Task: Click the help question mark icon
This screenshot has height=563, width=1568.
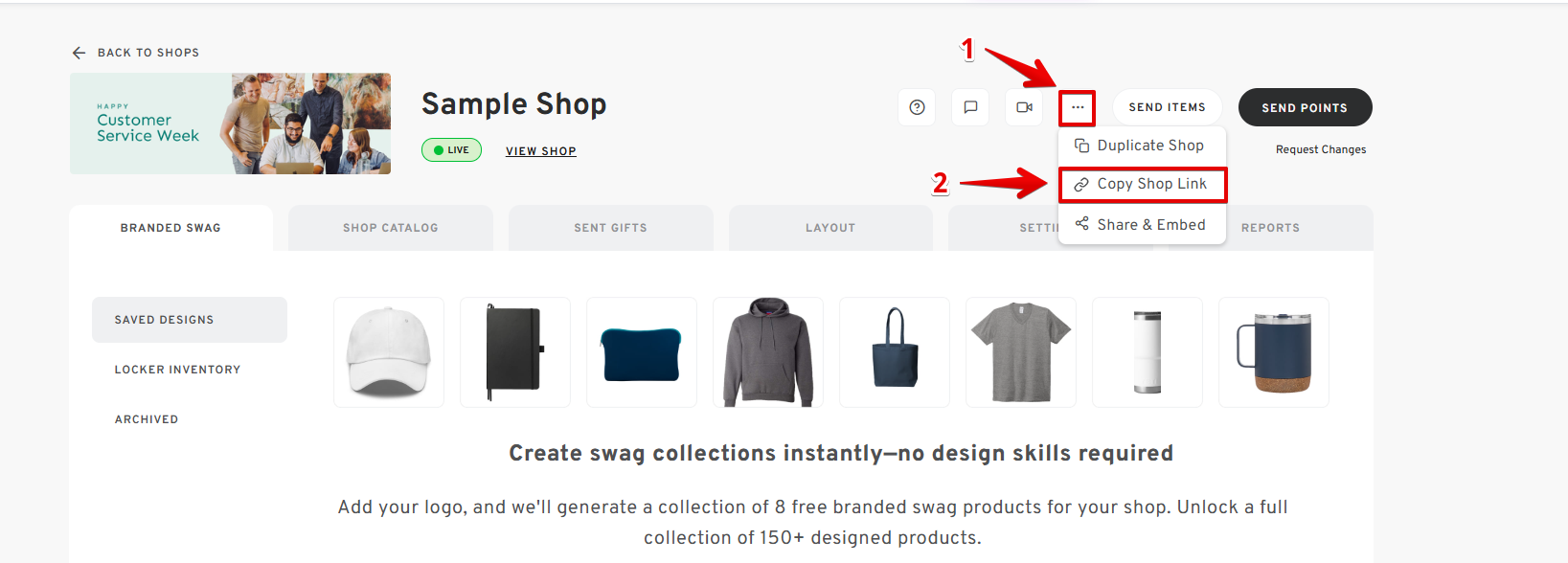Action: point(917,107)
